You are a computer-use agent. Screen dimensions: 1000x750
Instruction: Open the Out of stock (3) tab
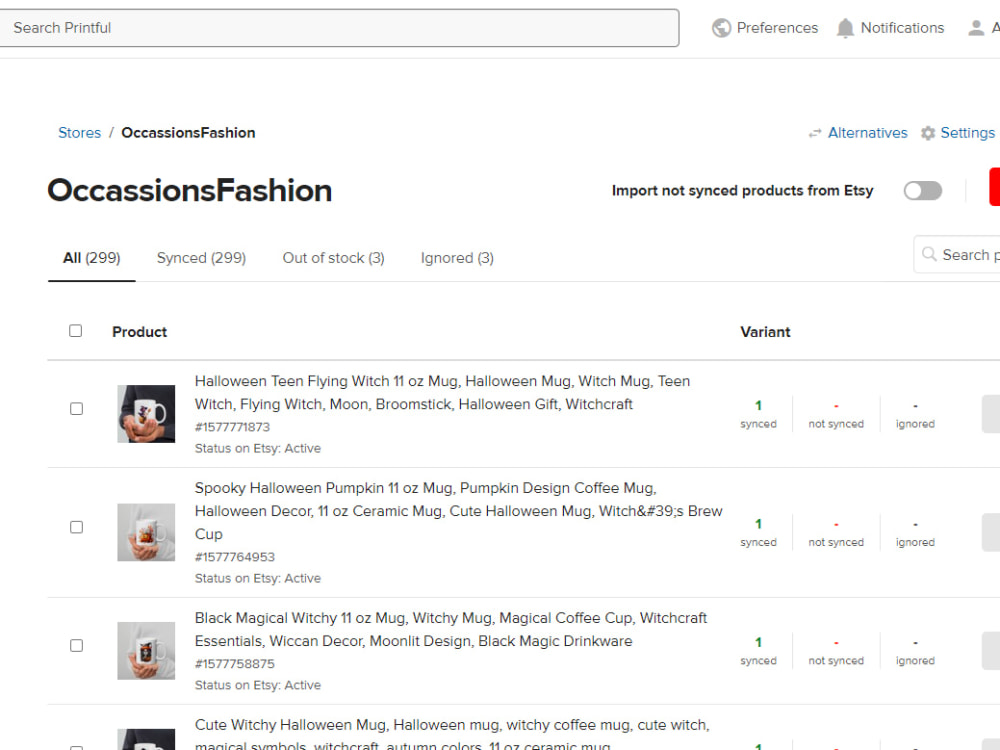333,258
